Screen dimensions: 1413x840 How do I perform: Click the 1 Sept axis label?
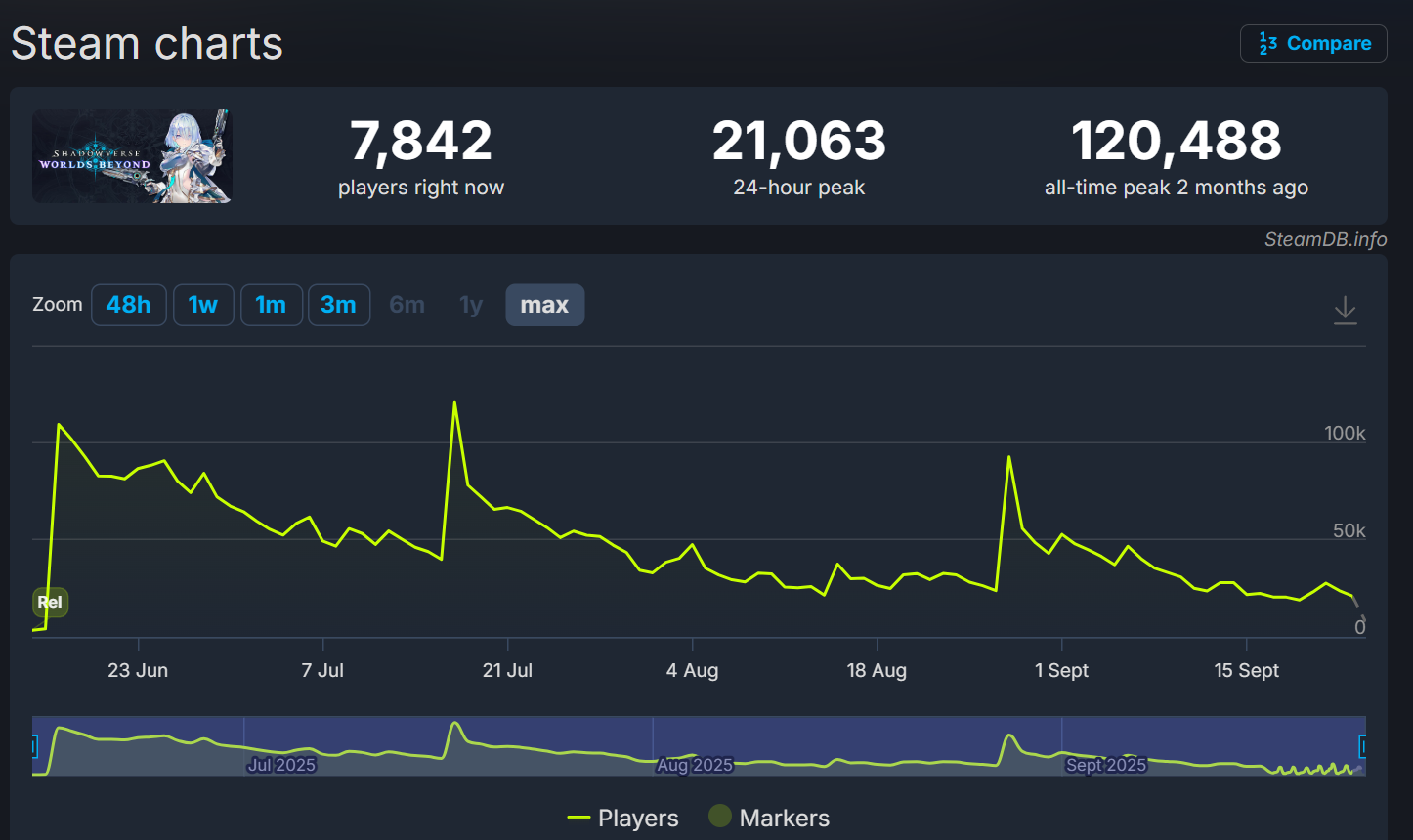1062,670
